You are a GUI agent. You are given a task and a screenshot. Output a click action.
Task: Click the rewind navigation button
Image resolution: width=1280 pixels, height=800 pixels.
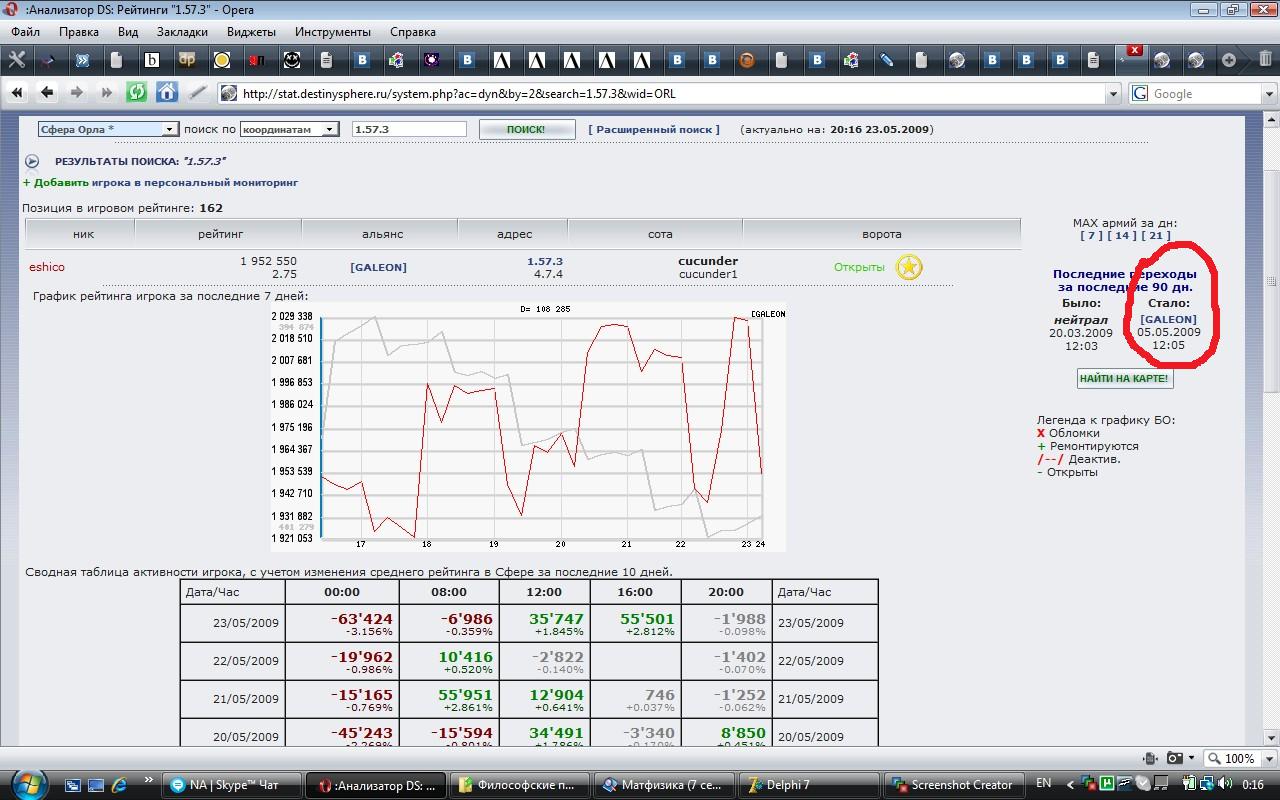(17, 93)
